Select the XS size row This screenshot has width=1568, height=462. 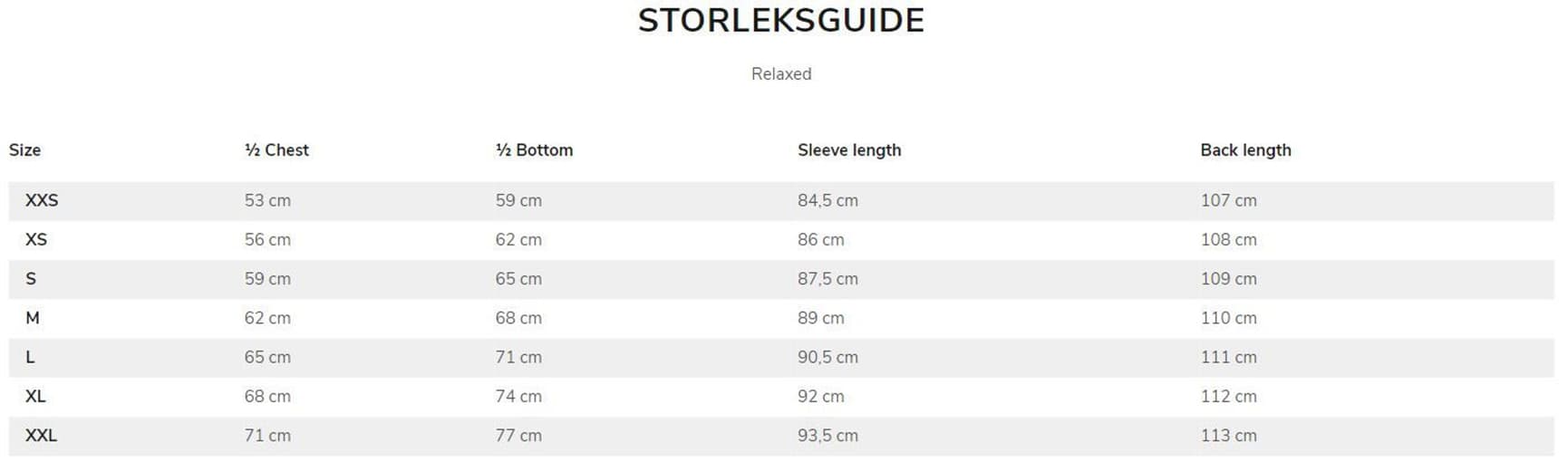36,240
